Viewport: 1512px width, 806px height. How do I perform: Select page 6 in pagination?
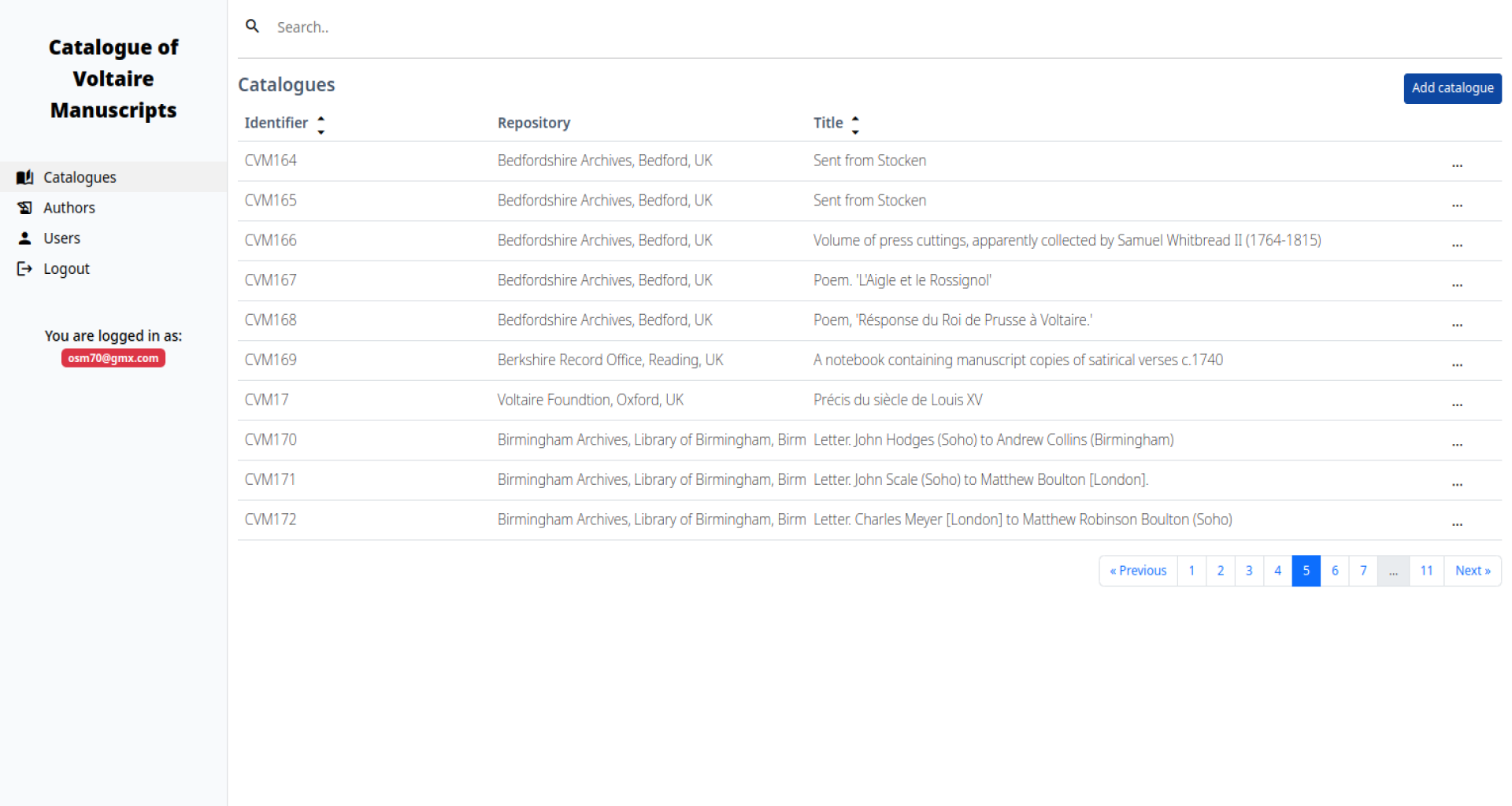1335,571
